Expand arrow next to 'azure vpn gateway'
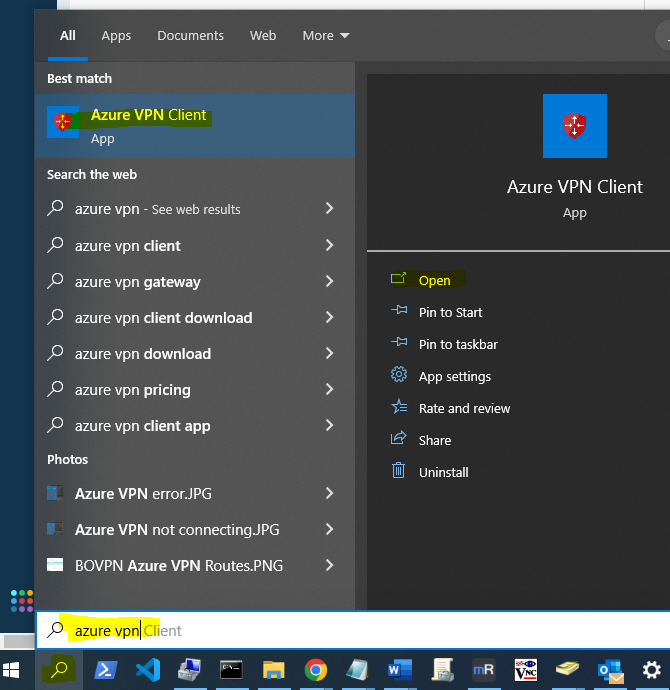This screenshot has width=670, height=690. [x=330, y=281]
